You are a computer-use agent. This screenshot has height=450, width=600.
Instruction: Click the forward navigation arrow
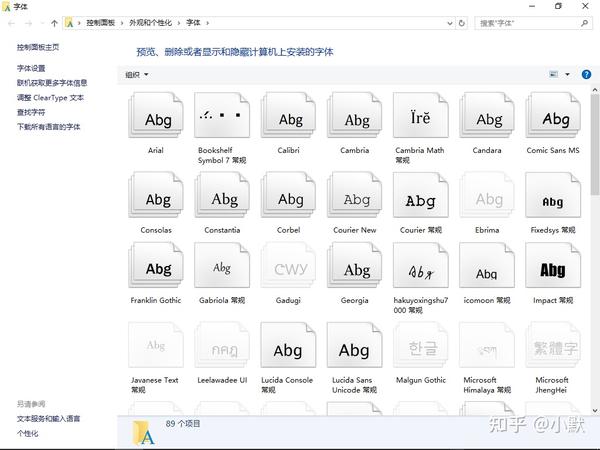[x=29, y=23]
